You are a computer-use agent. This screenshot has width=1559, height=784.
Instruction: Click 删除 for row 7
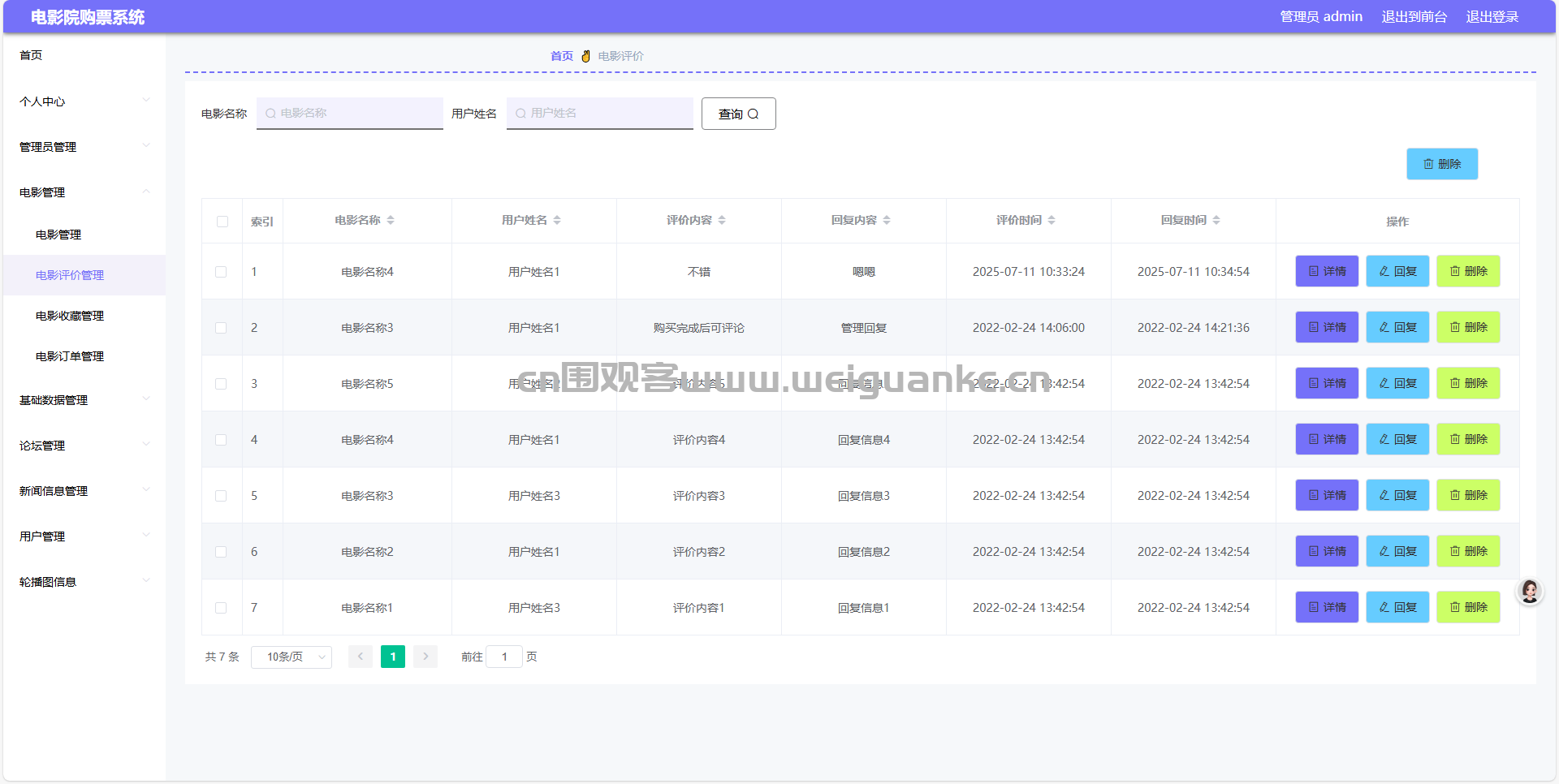pyautogui.click(x=1468, y=607)
